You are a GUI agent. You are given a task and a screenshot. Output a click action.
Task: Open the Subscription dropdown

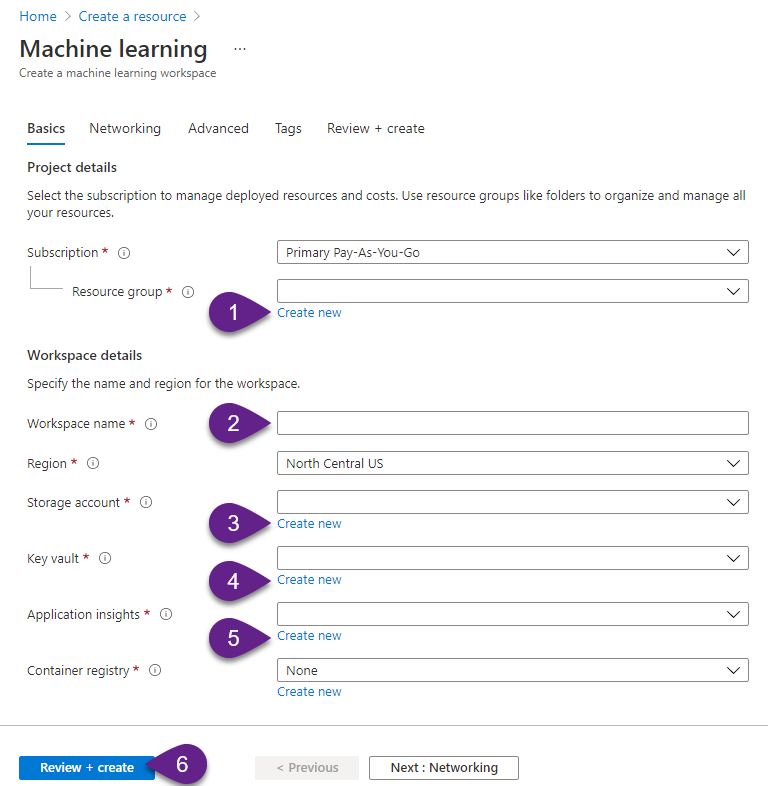pos(512,252)
